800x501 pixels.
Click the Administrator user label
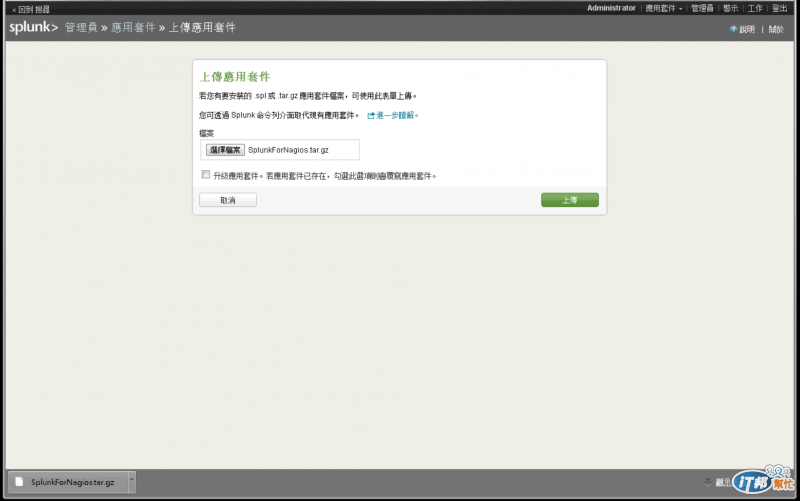click(x=611, y=8)
